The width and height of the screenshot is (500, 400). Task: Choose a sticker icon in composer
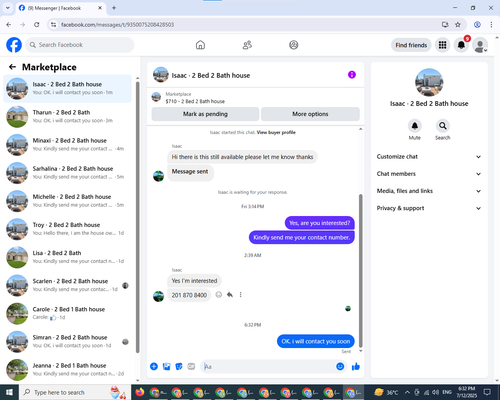click(179, 367)
